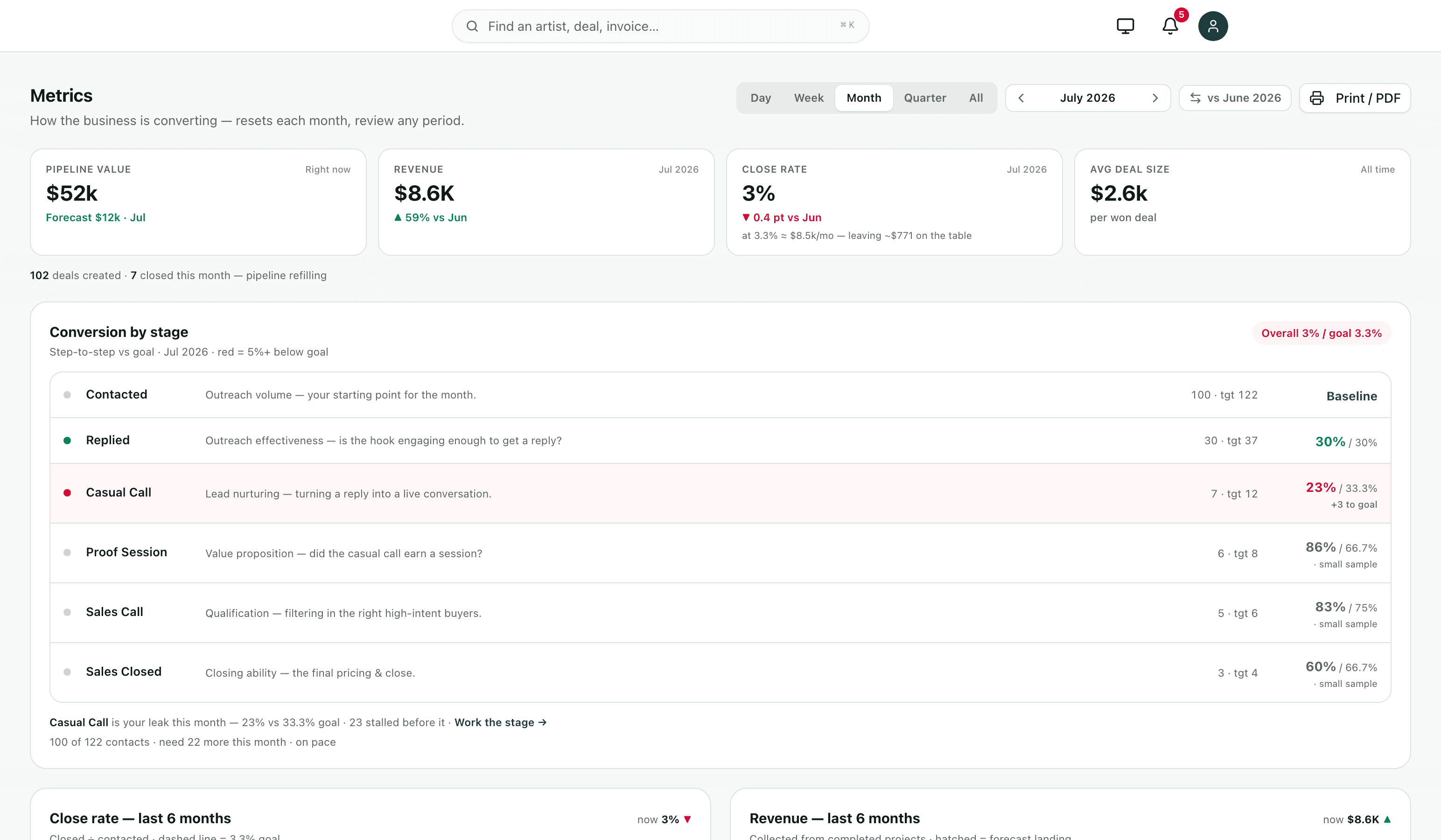Click Revenue — last 6 months heading
This screenshot has height=840, width=1441.
click(834, 819)
